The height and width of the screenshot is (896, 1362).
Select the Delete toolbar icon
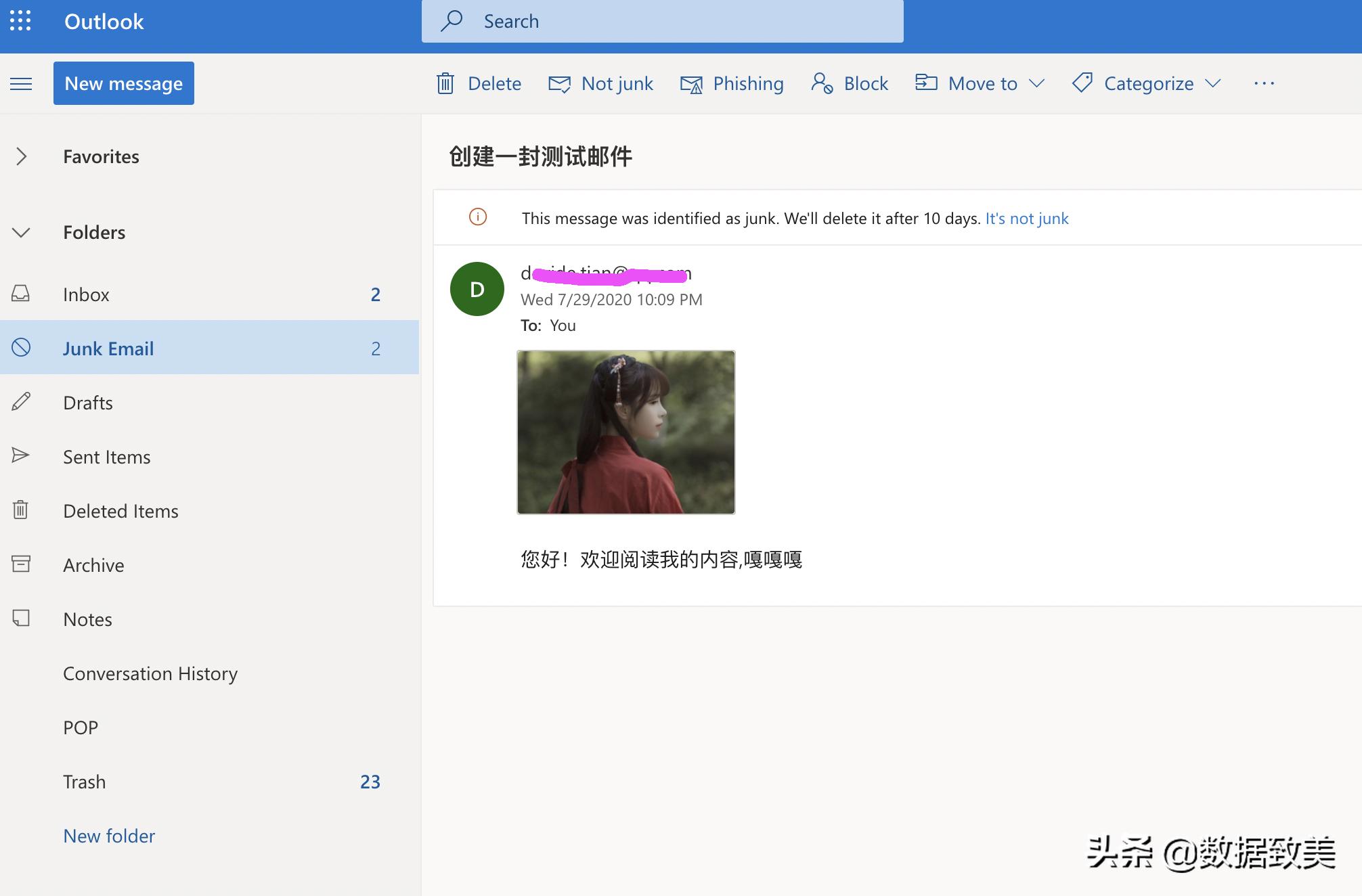point(445,83)
